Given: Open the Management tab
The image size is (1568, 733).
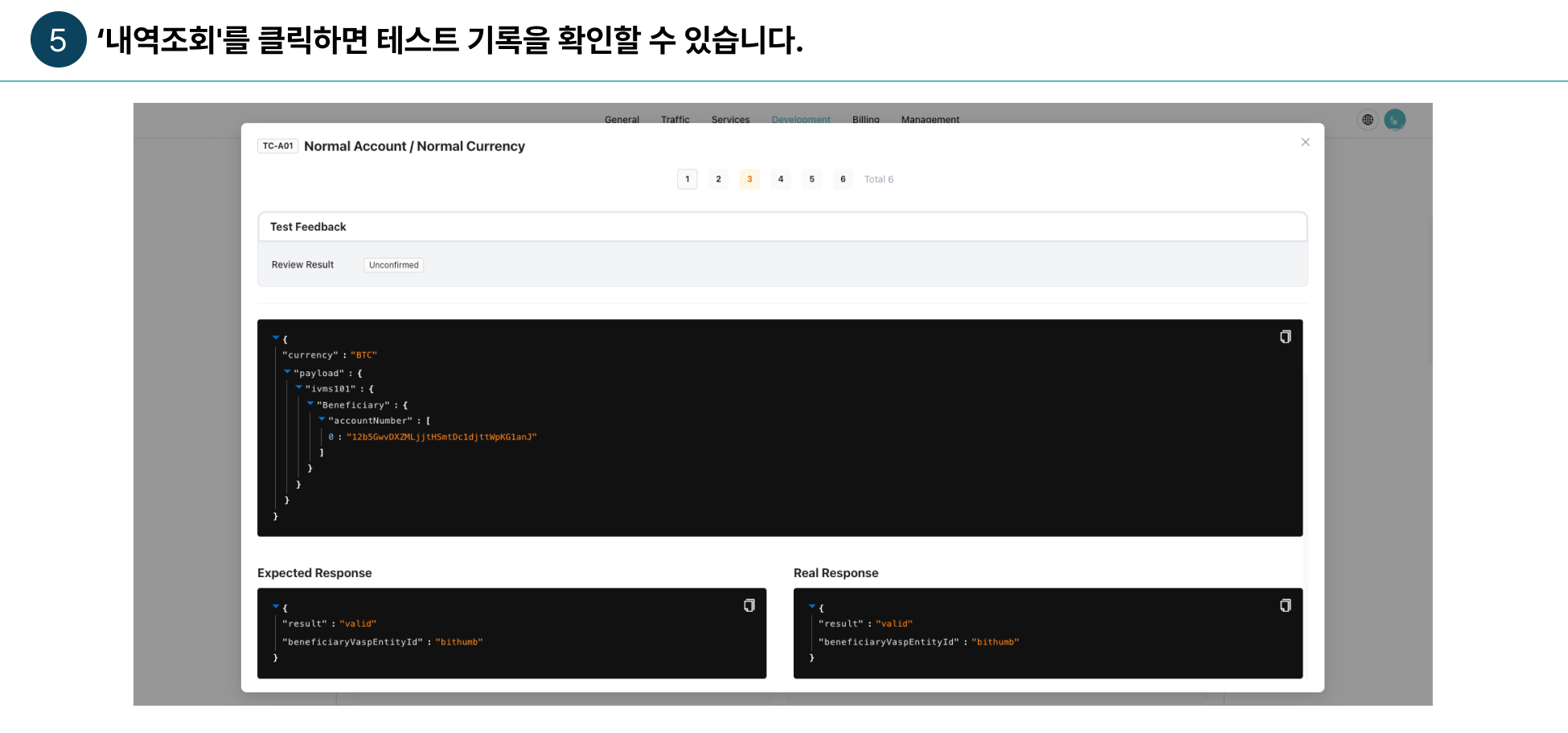Looking at the screenshot, I should click(x=930, y=119).
